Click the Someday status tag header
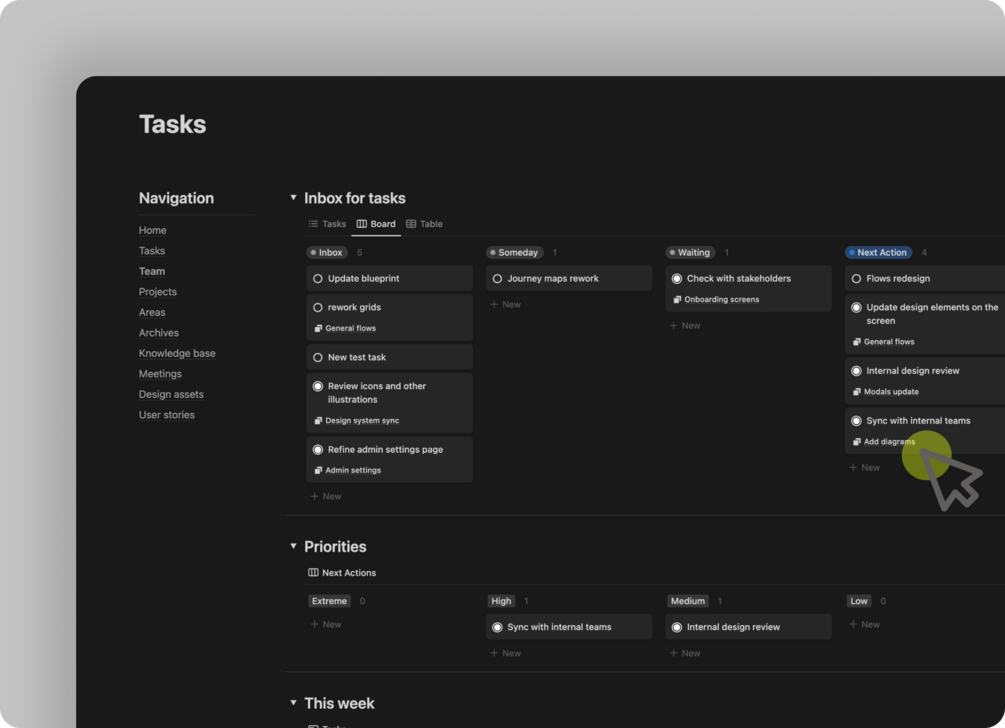The height and width of the screenshot is (728, 1005). [x=515, y=252]
